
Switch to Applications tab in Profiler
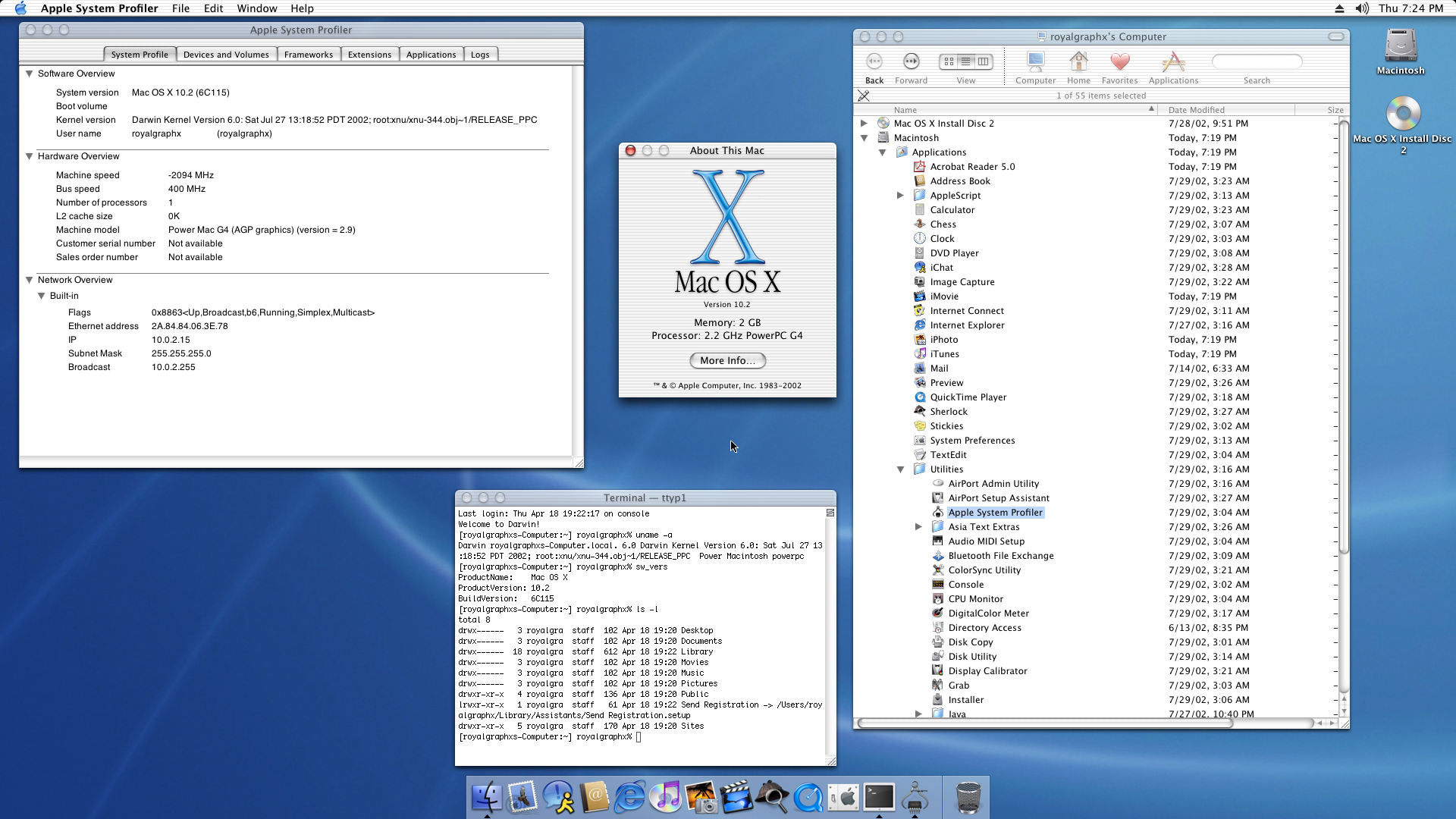(431, 55)
